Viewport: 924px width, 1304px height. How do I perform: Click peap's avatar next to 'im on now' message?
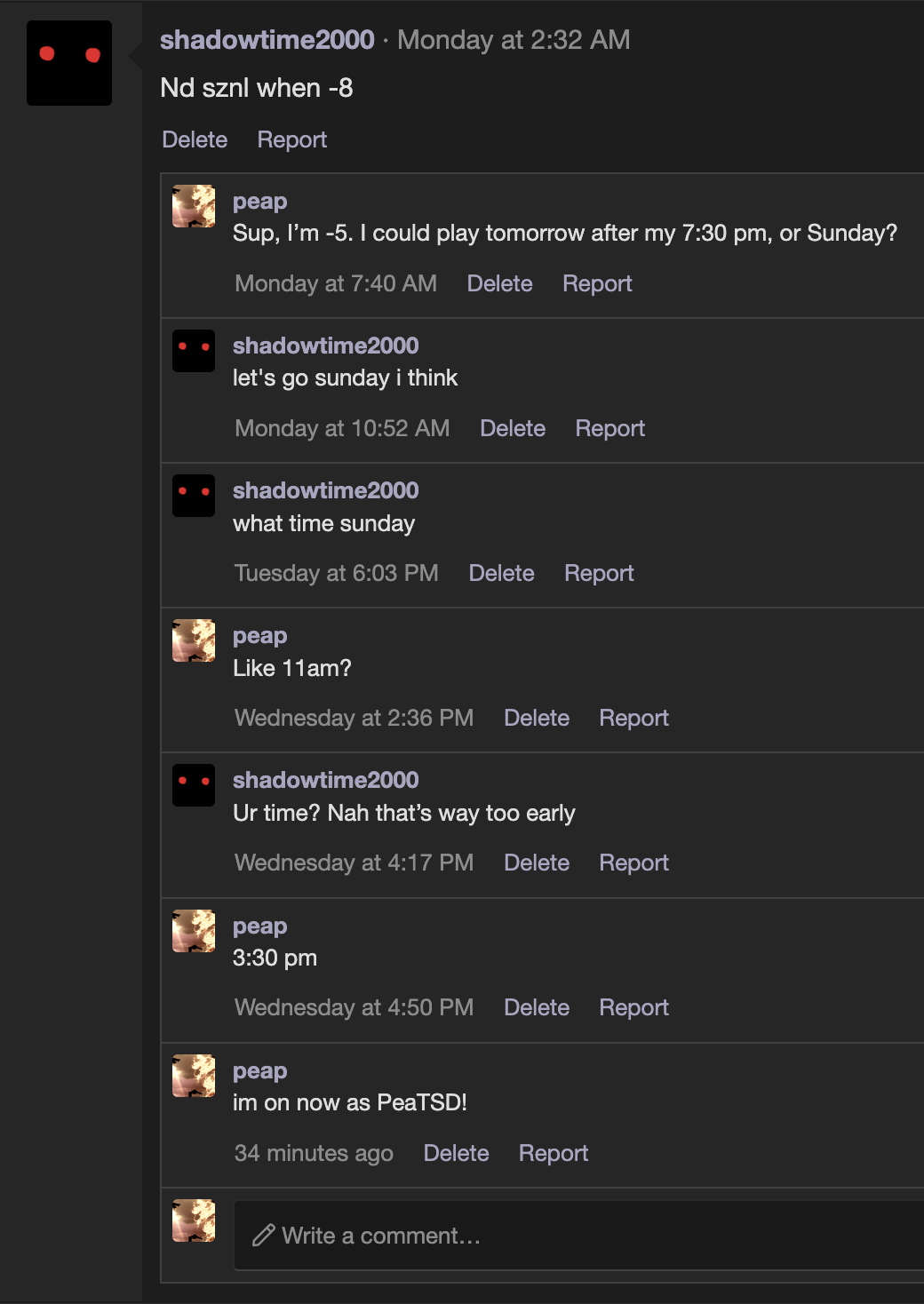[193, 1076]
